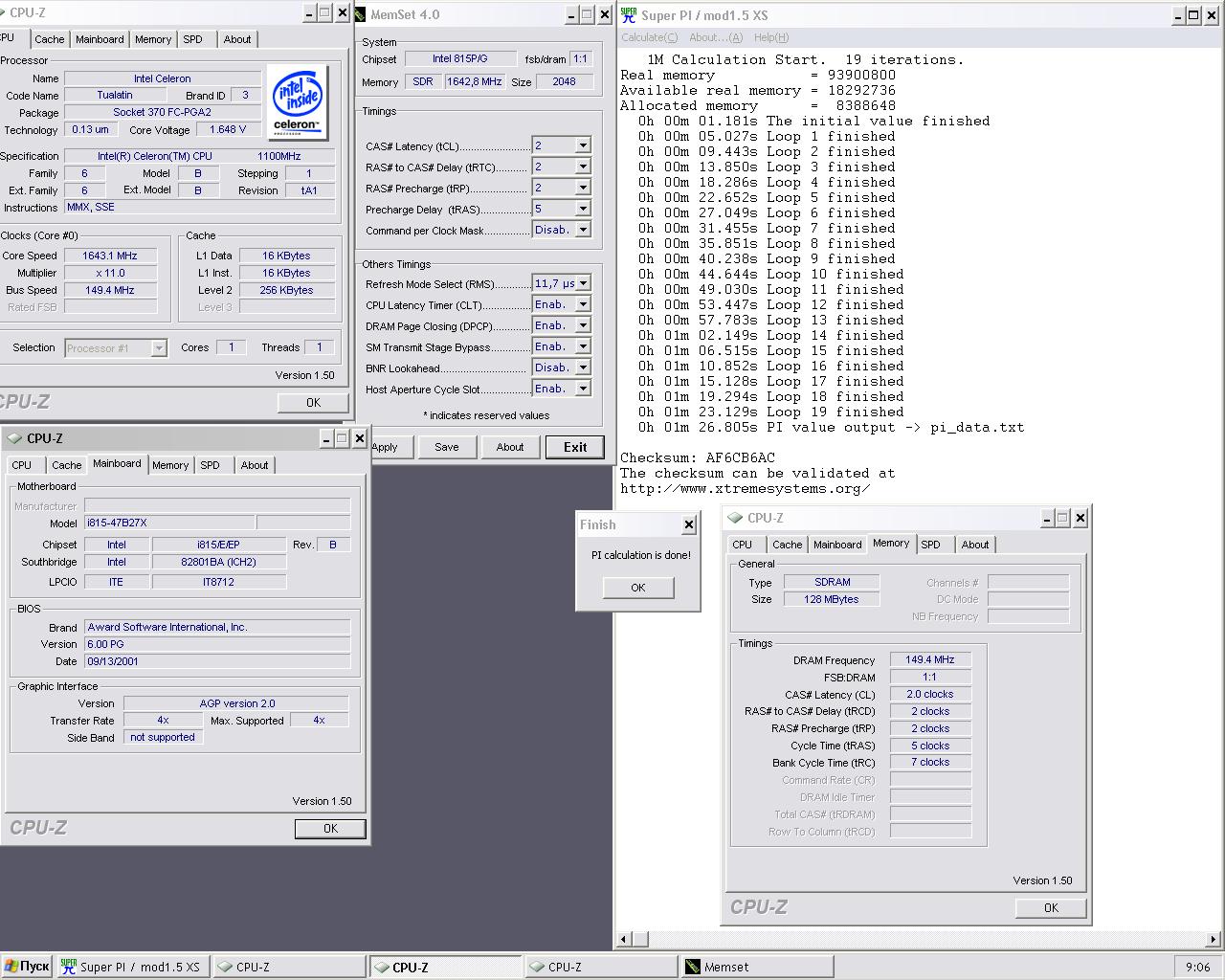
Task: Activate the first CPU-Z taskbar button
Action: tap(287, 967)
